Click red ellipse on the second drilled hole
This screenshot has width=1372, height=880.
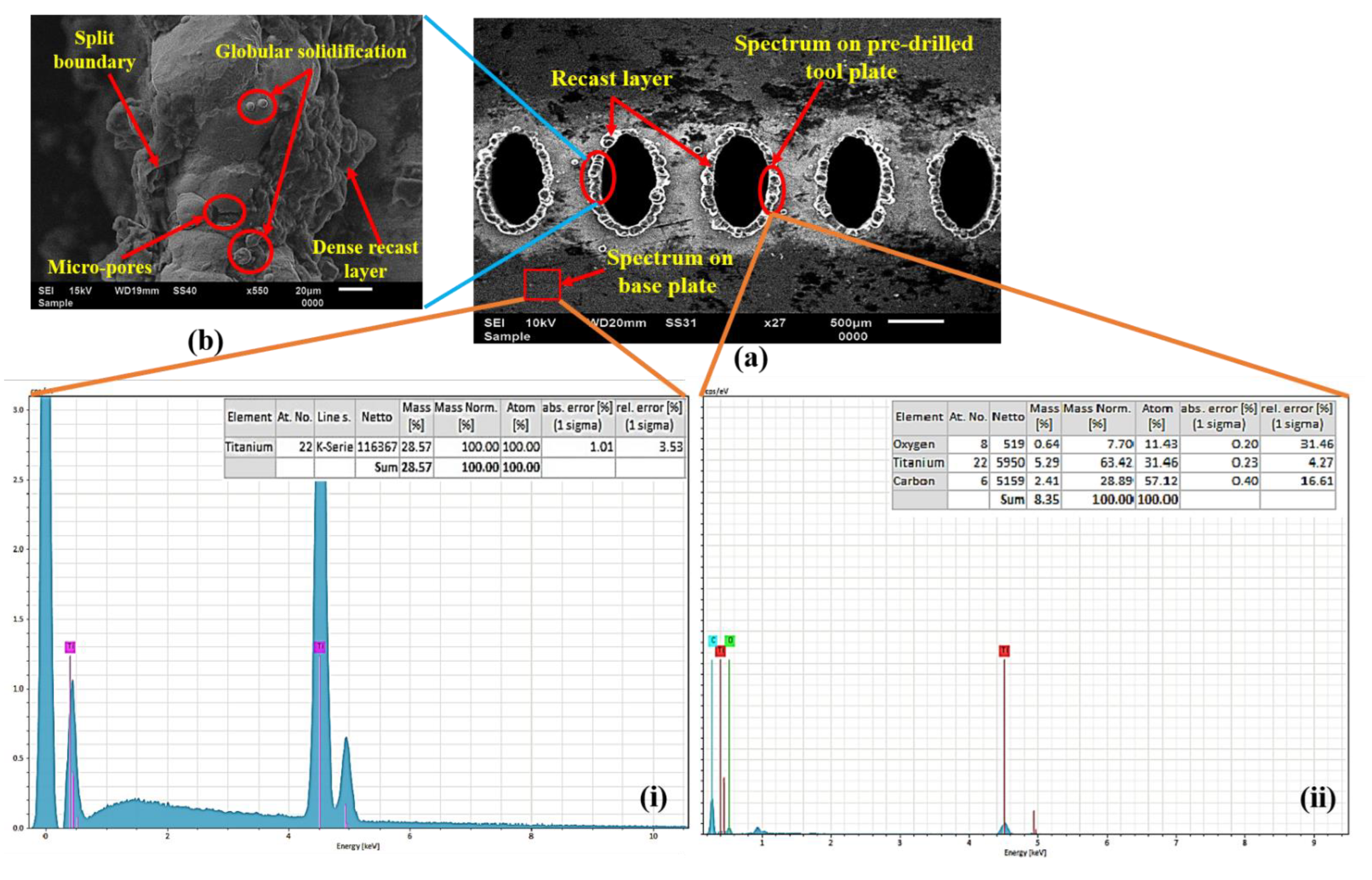(x=598, y=177)
